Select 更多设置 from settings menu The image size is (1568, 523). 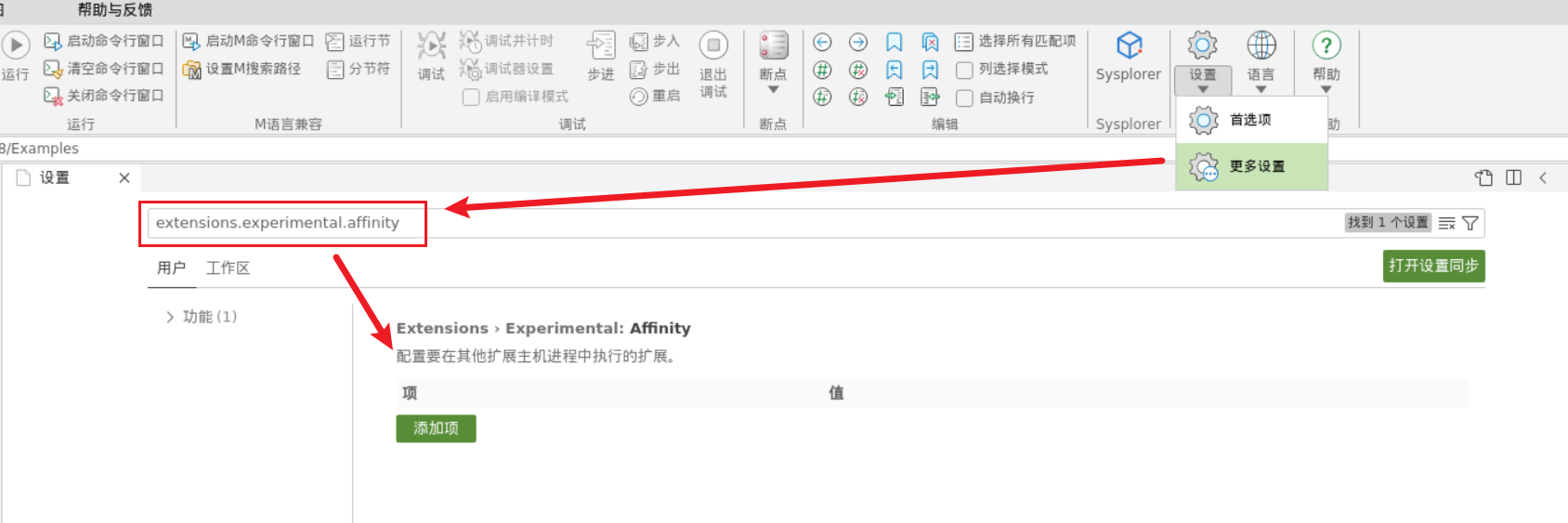click(1256, 166)
